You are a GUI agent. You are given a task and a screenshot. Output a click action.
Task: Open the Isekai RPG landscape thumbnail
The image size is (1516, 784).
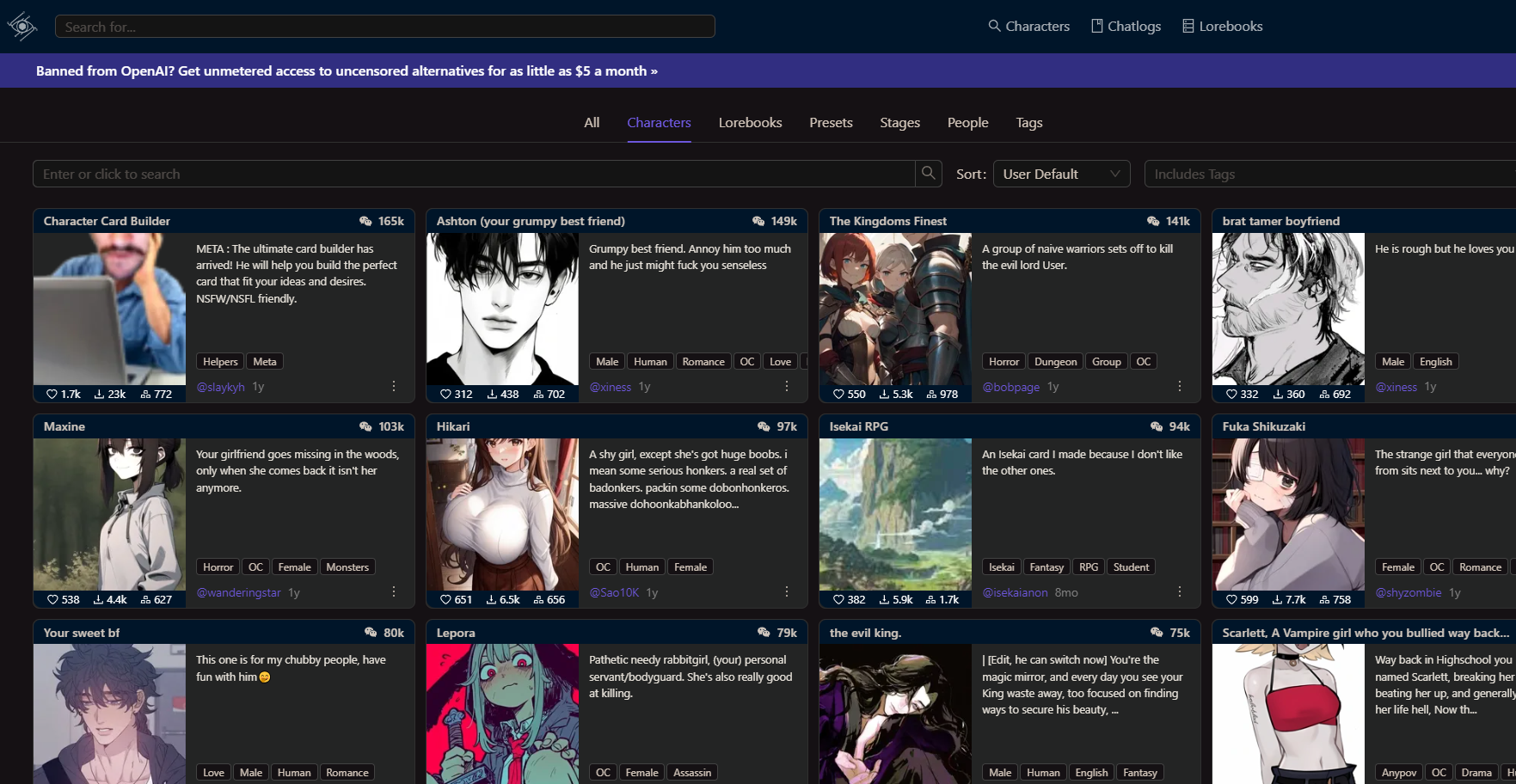coord(895,514)
